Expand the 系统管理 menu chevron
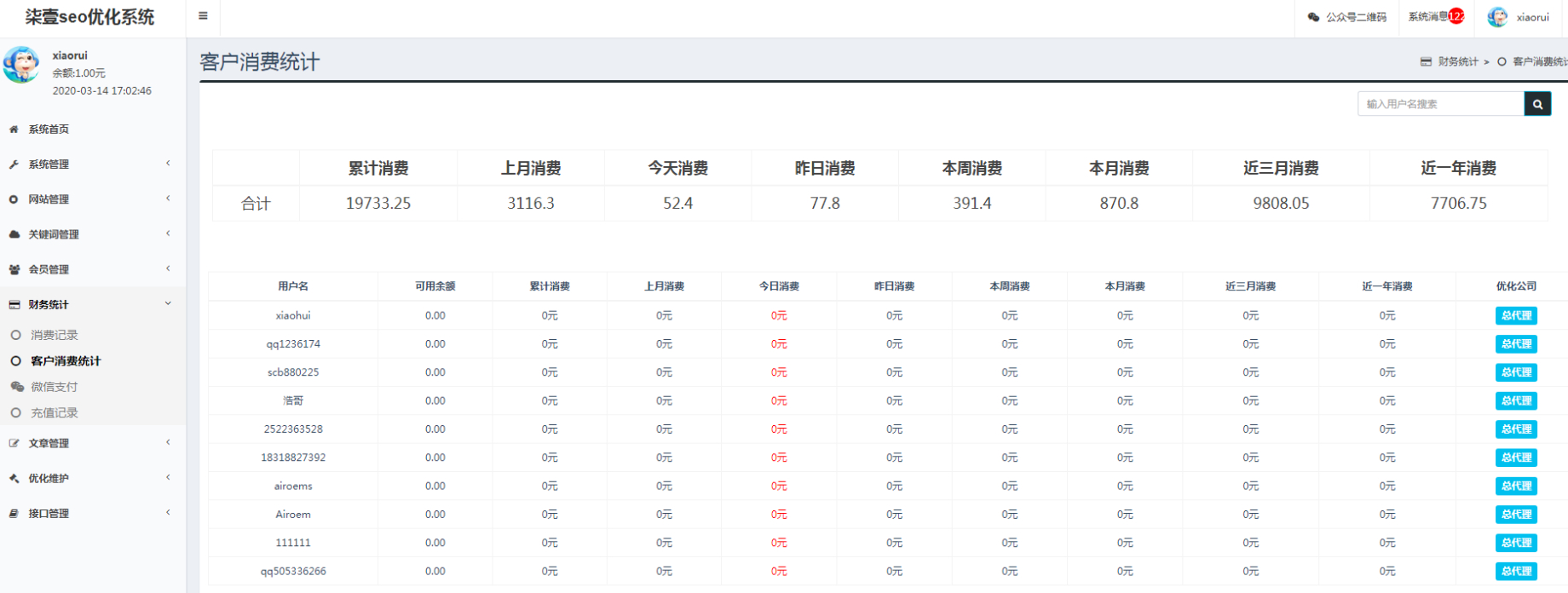The height and width of the screenshot is (593, 1568). coord(168,164)
